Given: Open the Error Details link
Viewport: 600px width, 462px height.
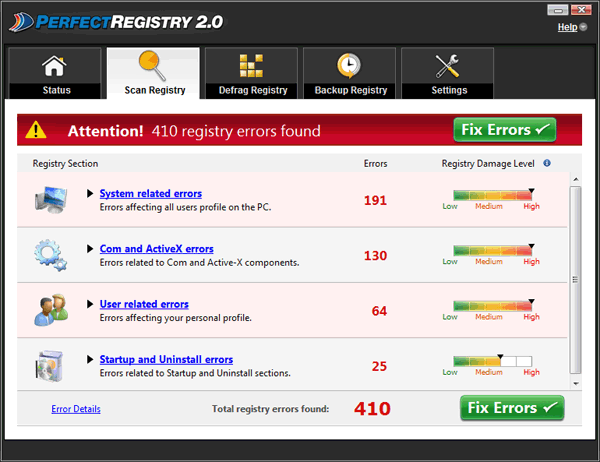Looking at the screenshot, I should click(x=76, y=409).
